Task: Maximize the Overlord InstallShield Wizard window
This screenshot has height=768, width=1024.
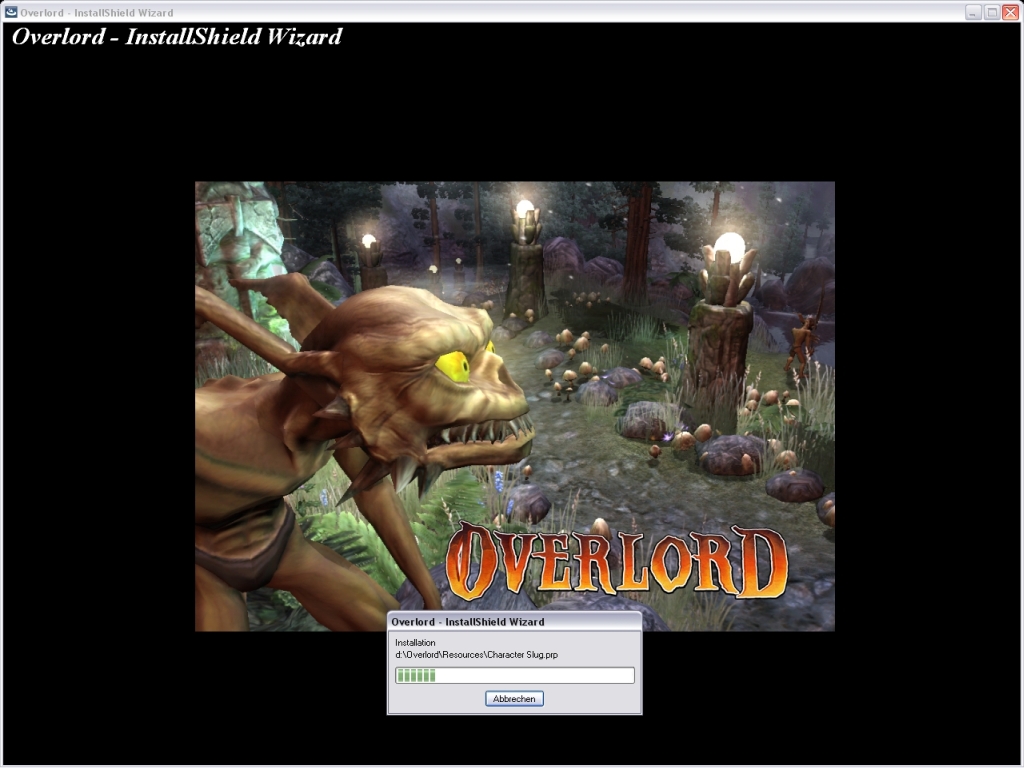Action: point(992,12)
